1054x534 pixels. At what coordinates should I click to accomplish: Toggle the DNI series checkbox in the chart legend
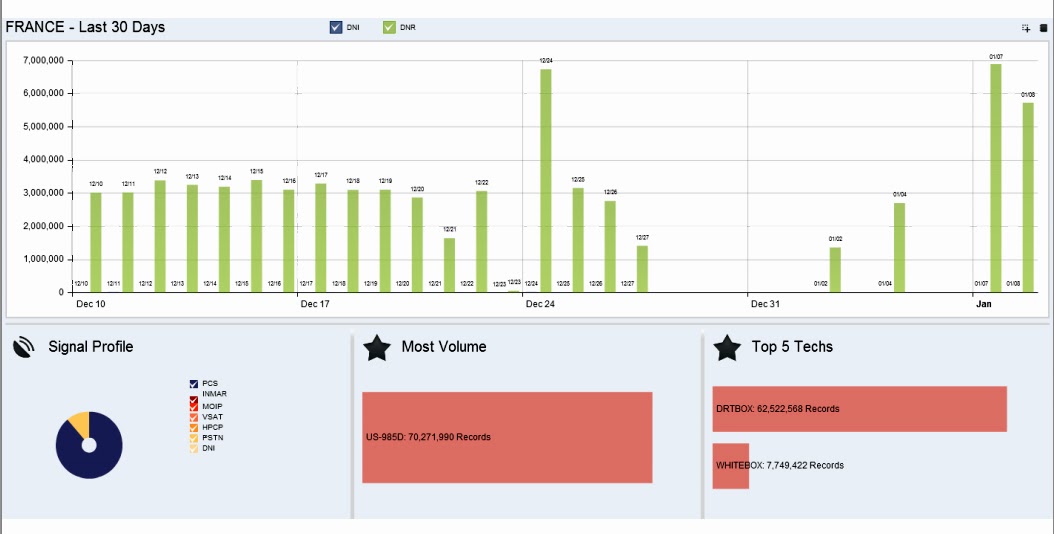coord(336,28)
